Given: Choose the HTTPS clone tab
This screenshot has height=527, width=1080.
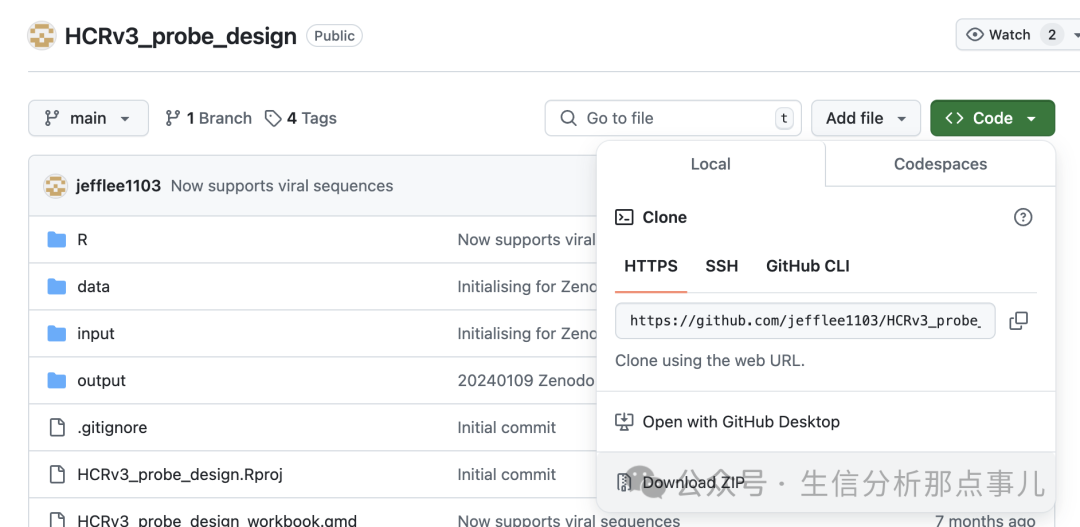Looking at the screenshot, I should click(650, 266).
